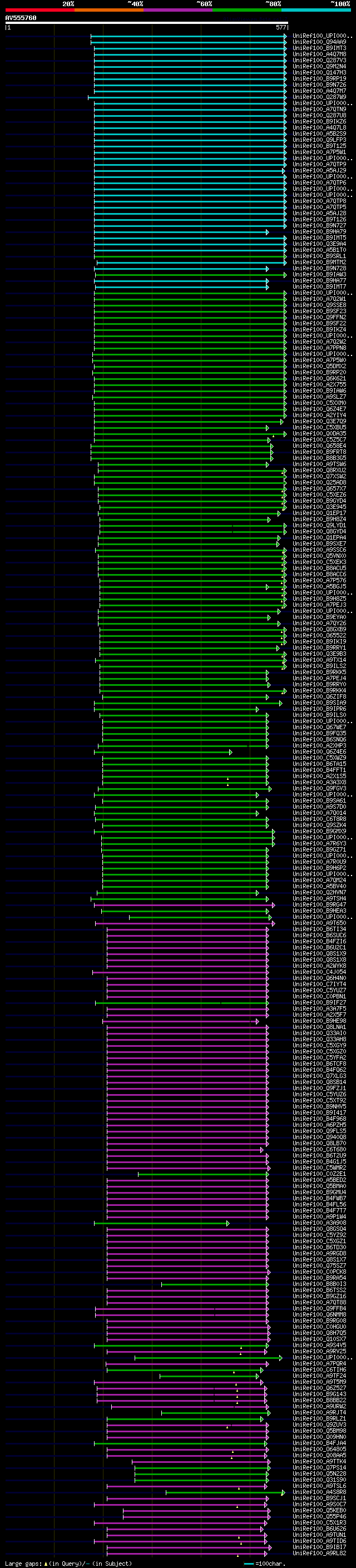The width and height of the screenshot is (356, 1568).
Task: Select the query label AV555760
Action: point(21,18)
